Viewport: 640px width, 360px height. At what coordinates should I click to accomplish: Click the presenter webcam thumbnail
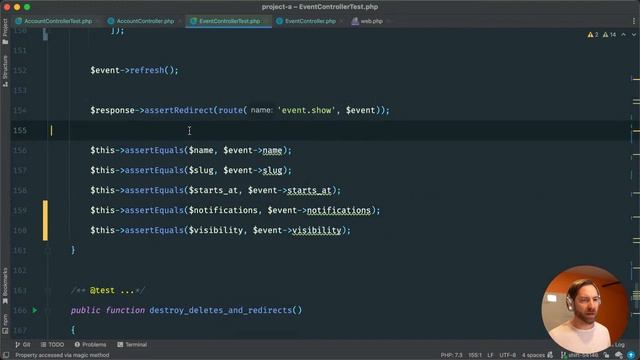pos(584,309)
